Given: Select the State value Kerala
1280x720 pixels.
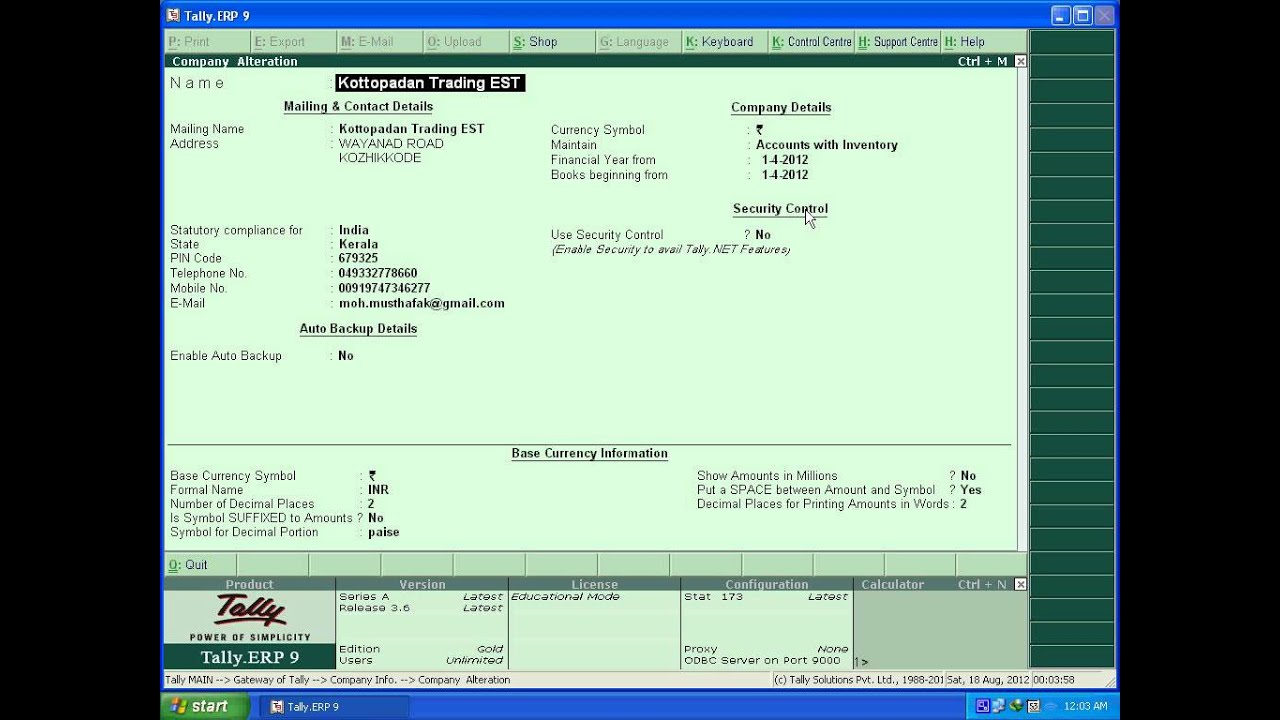Looking at the screenshot, I should pos(358,244).
